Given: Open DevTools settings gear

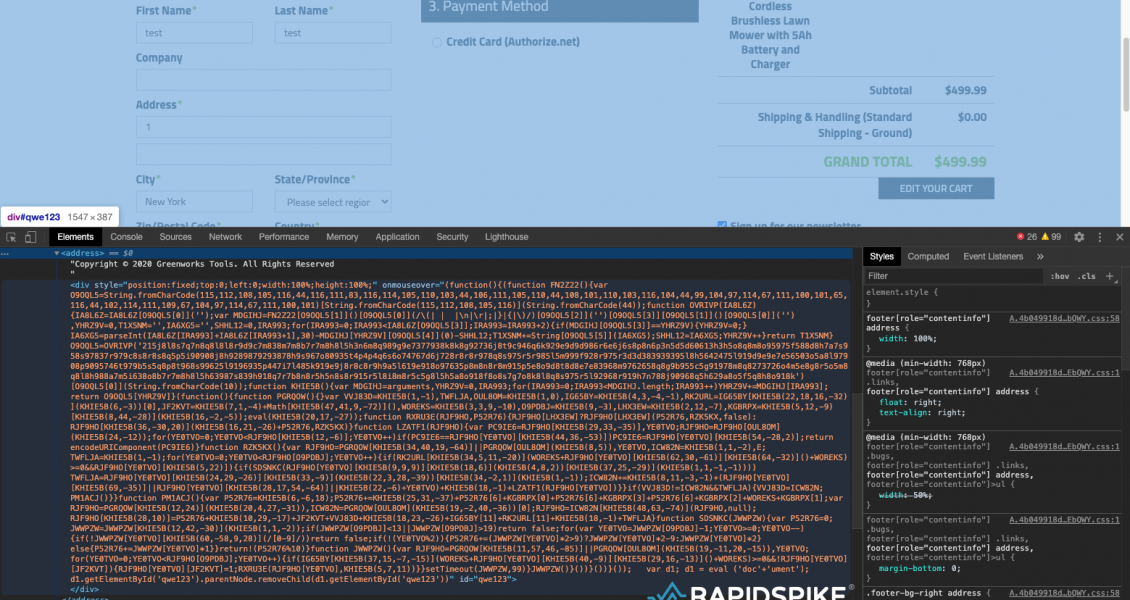Looking at the screenshot, I should coord(1079,237).
